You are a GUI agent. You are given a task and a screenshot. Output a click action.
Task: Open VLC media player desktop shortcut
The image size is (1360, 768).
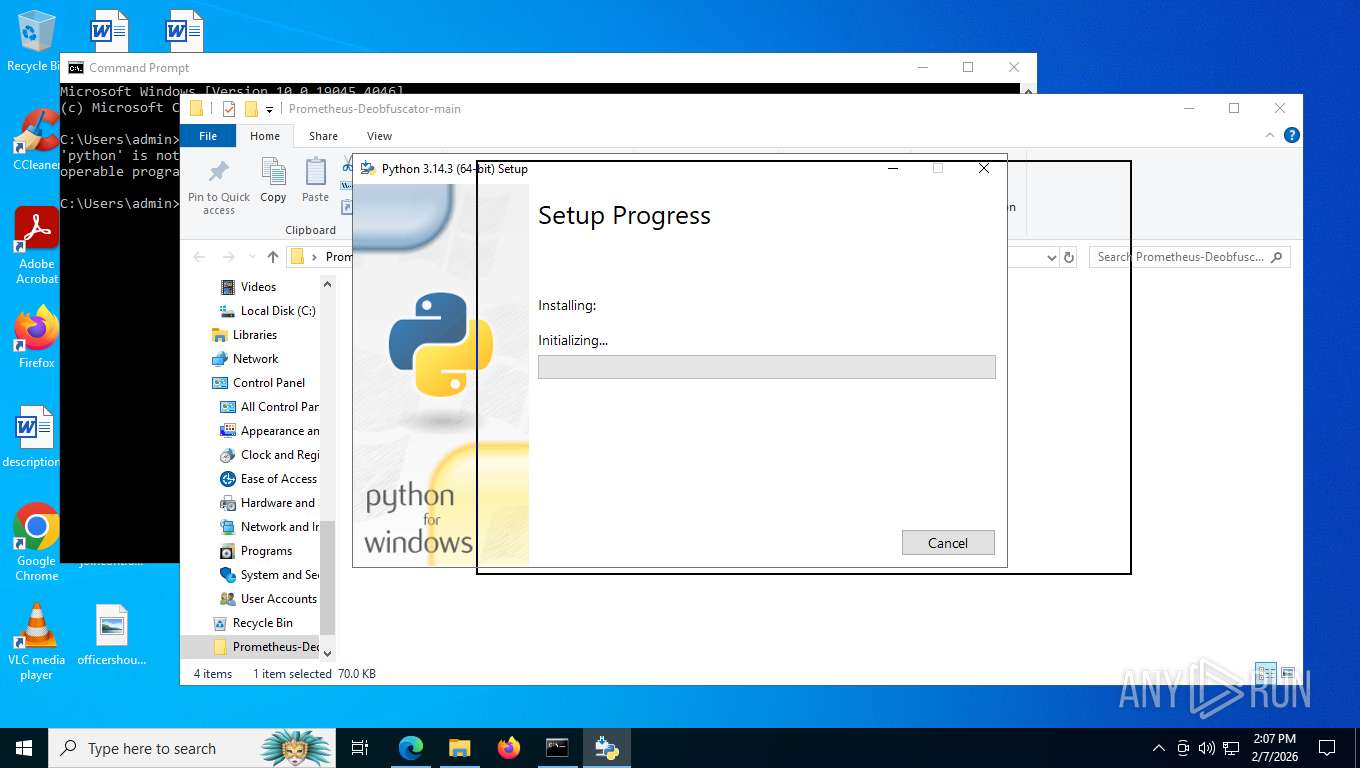click(x=37, y=642)
